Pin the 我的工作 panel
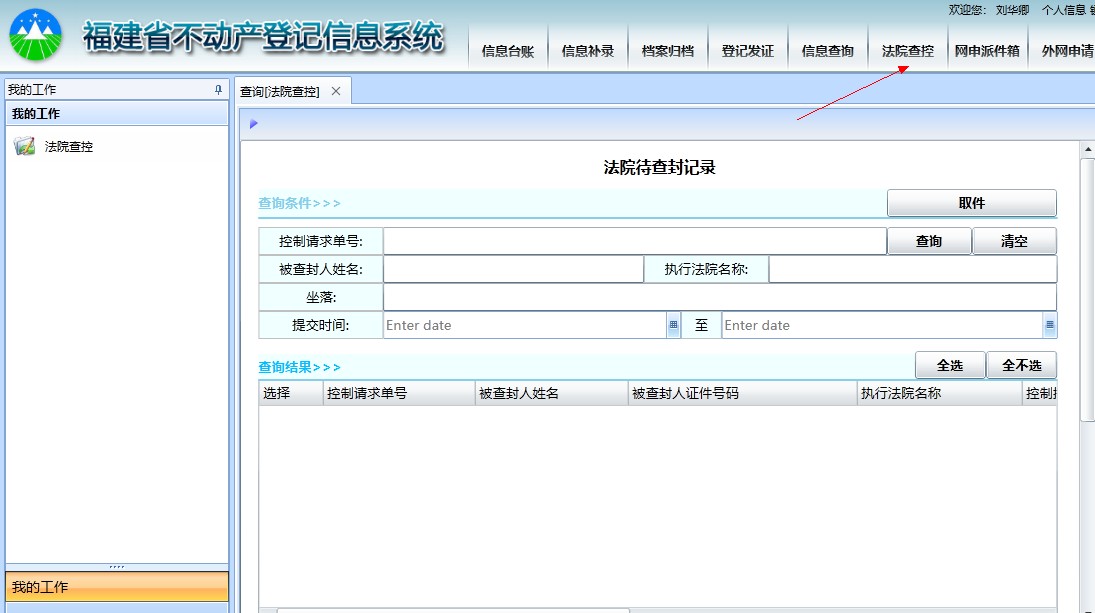1095x613 pixels. click(x=219, y=90)
